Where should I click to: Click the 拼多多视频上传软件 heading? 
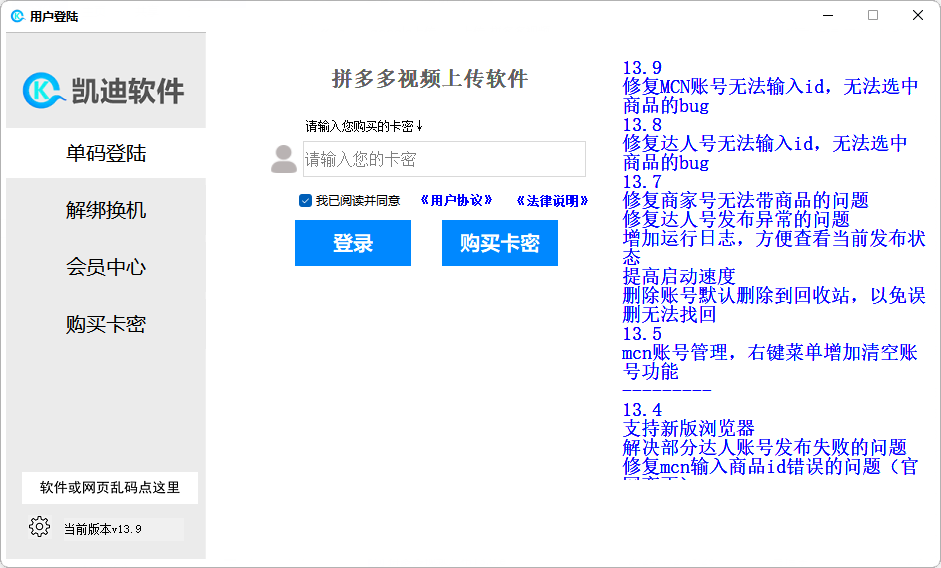430,79
